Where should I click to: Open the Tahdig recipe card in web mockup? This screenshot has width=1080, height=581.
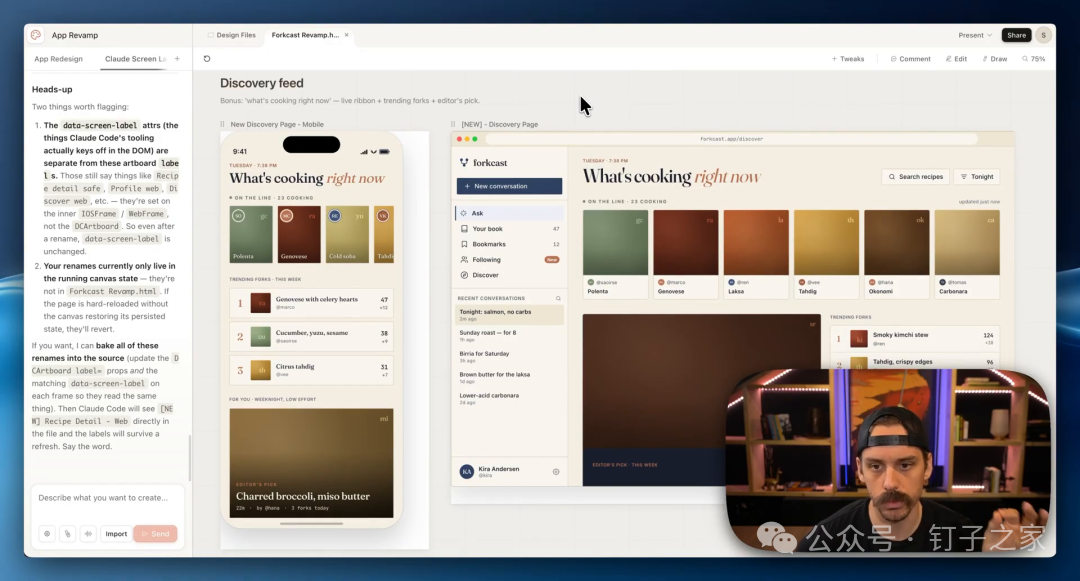[826, 254]
